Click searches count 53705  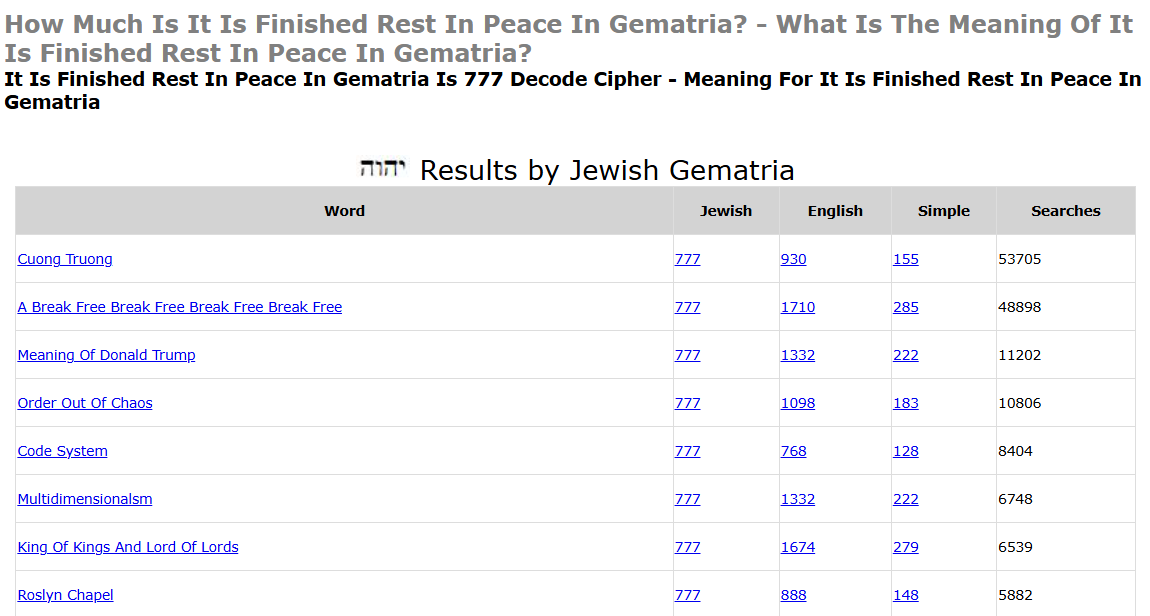(x=1019, y=259)
